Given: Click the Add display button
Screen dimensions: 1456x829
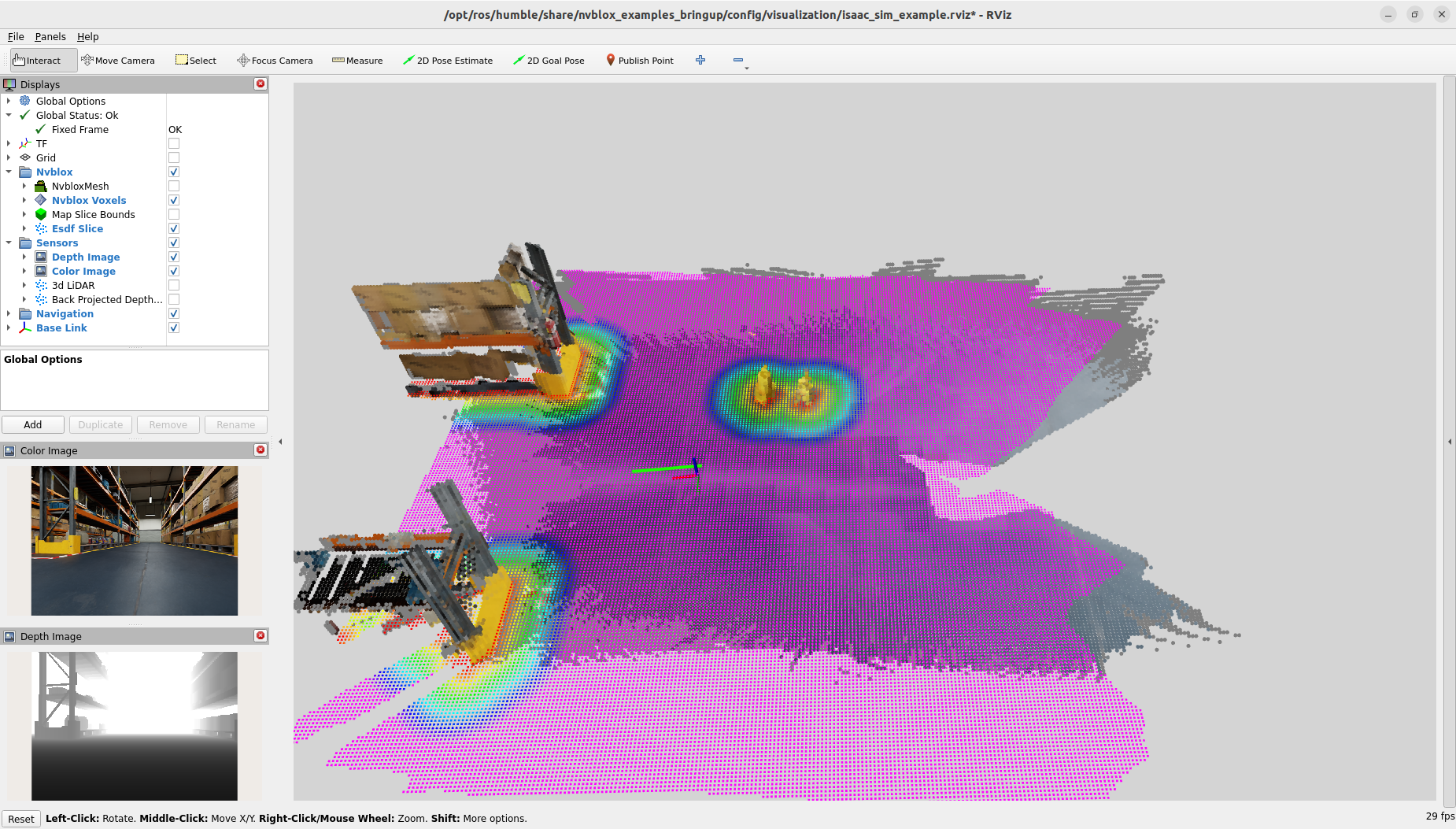Looking at the screenshot, I should pyautogui.click(x=33, y=425).
